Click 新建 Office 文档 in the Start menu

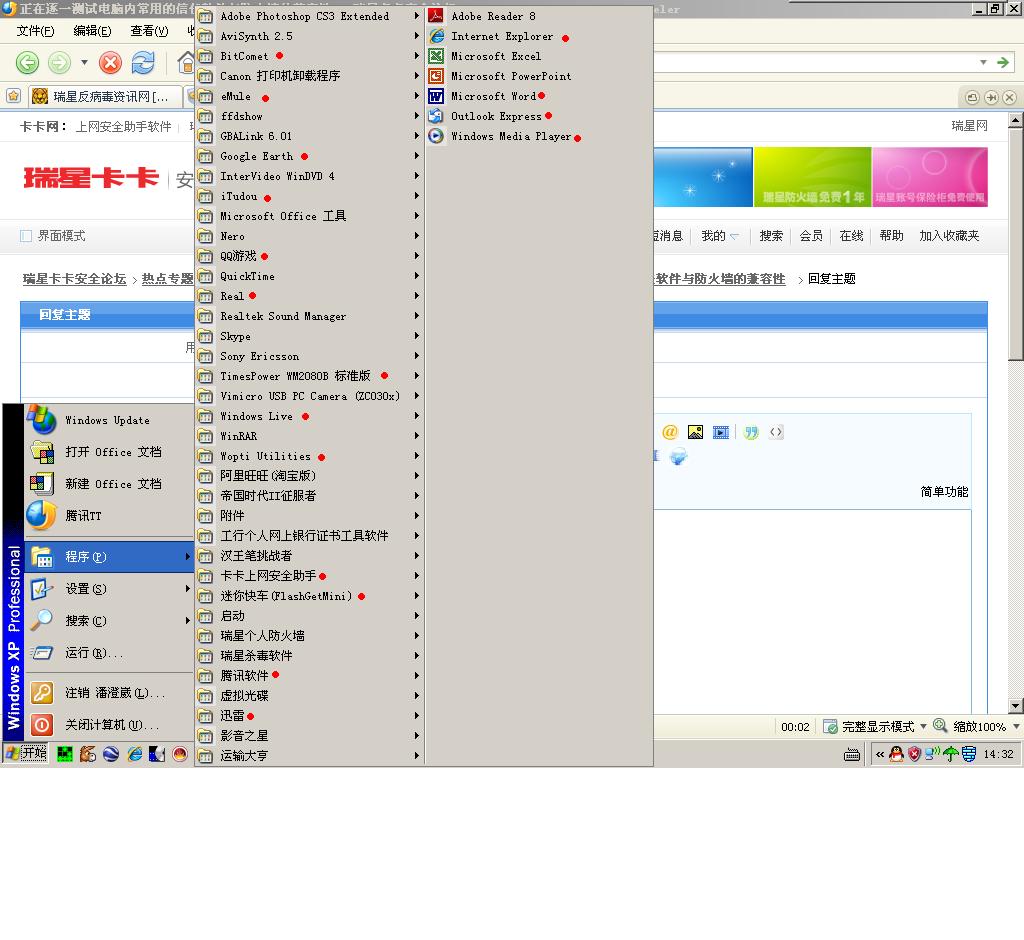pos(109,484)
